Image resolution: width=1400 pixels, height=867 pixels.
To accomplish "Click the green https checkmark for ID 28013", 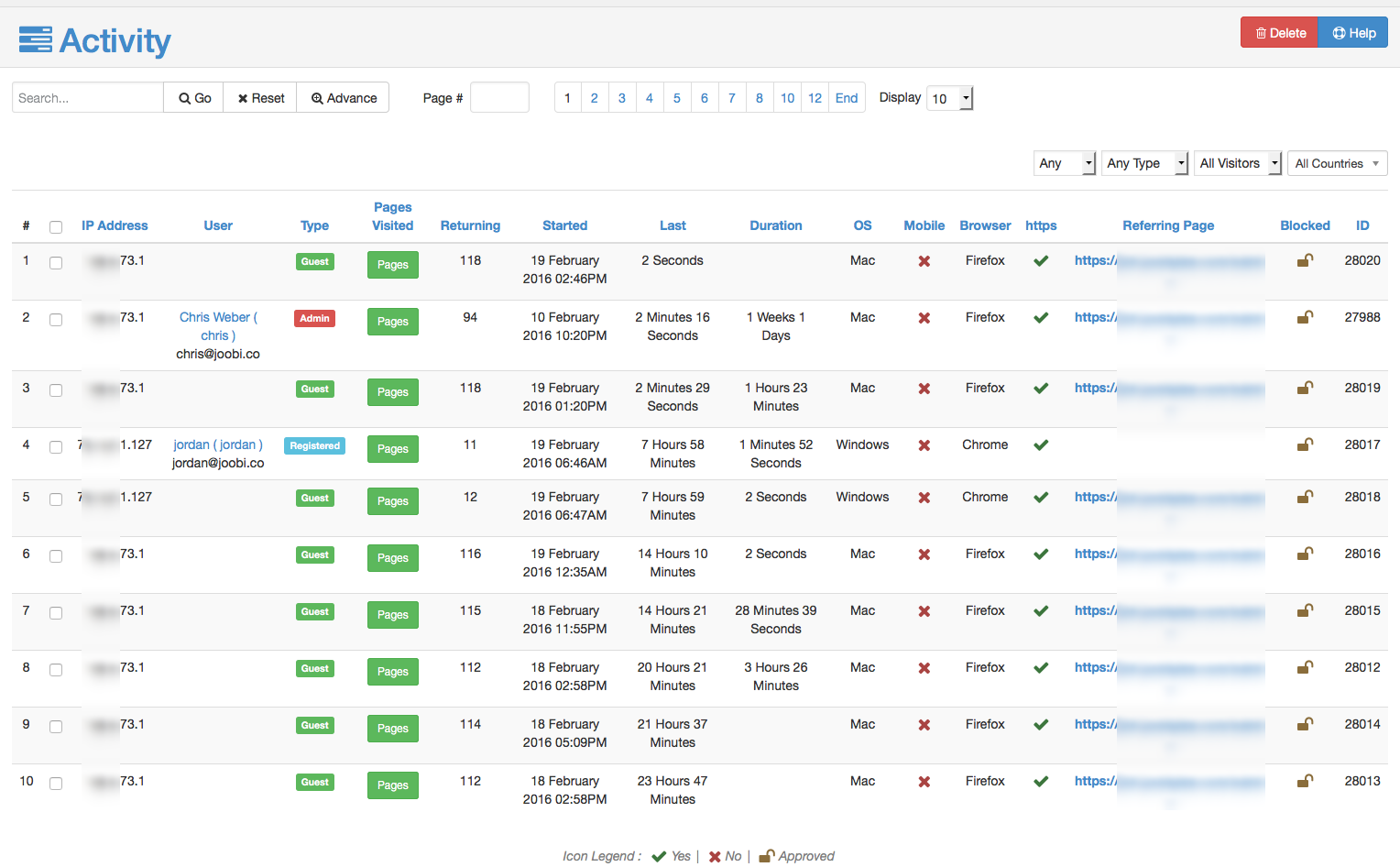I will click(x=1041, y=782).
